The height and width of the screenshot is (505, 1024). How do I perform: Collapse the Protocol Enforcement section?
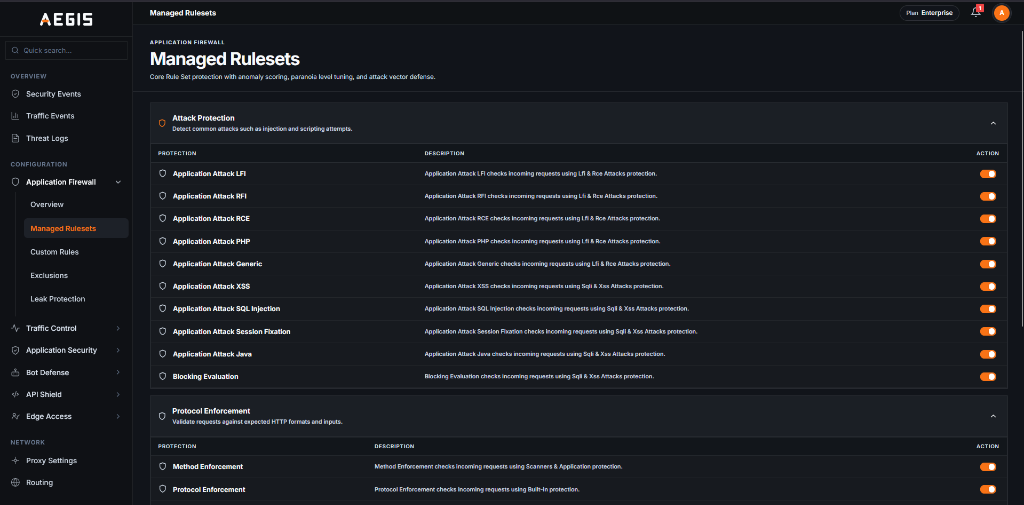coord(993,416)
